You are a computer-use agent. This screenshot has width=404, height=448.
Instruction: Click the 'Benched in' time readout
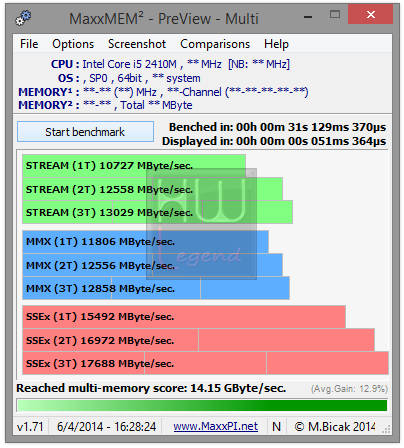[277, 127]
